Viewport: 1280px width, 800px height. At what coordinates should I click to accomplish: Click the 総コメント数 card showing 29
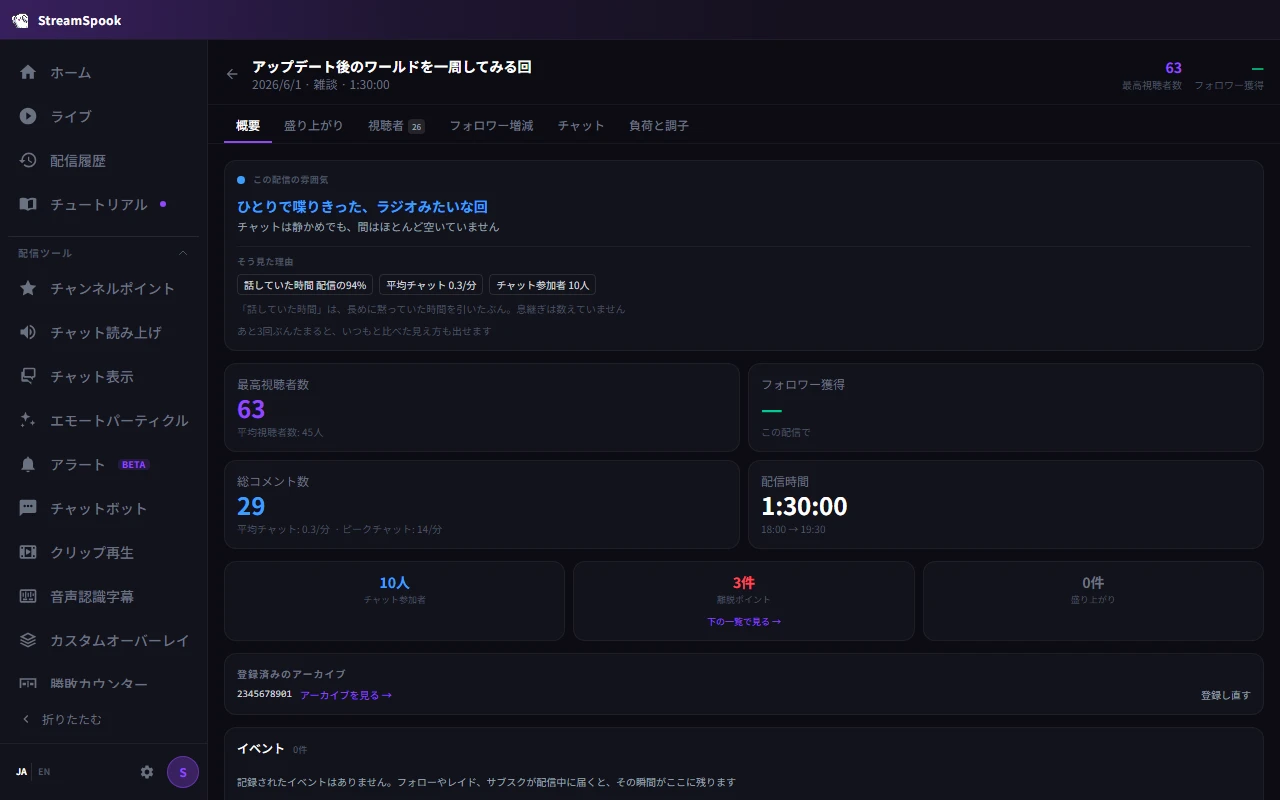coord(482,505)
